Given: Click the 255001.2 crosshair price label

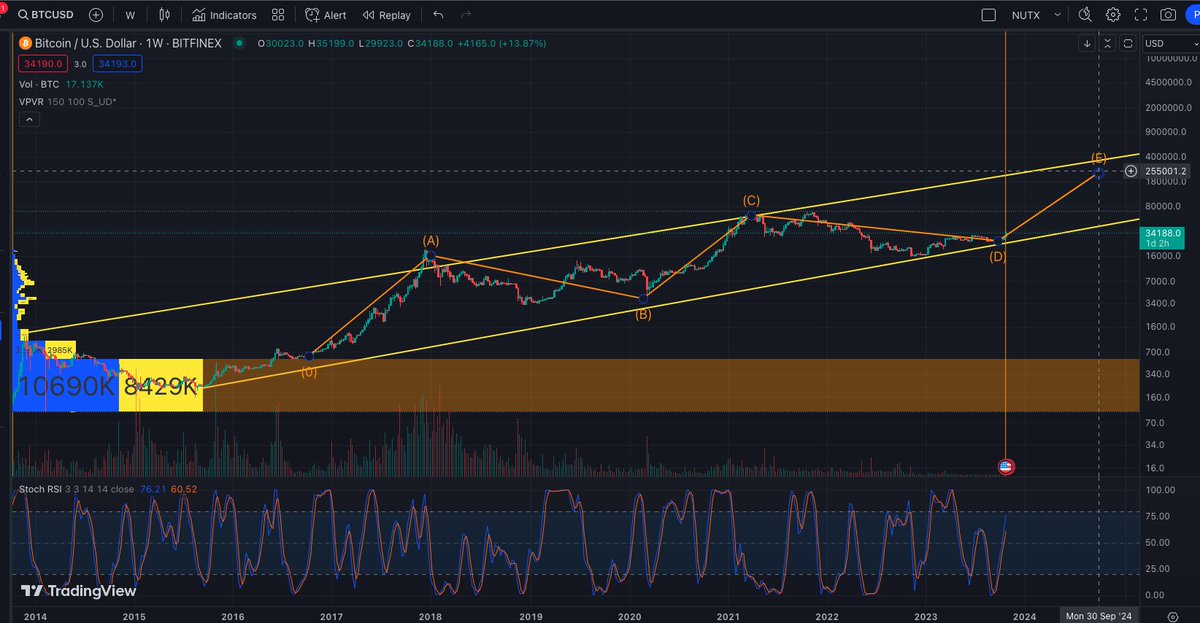Looking at the screenshot, I should point(1165,171).
